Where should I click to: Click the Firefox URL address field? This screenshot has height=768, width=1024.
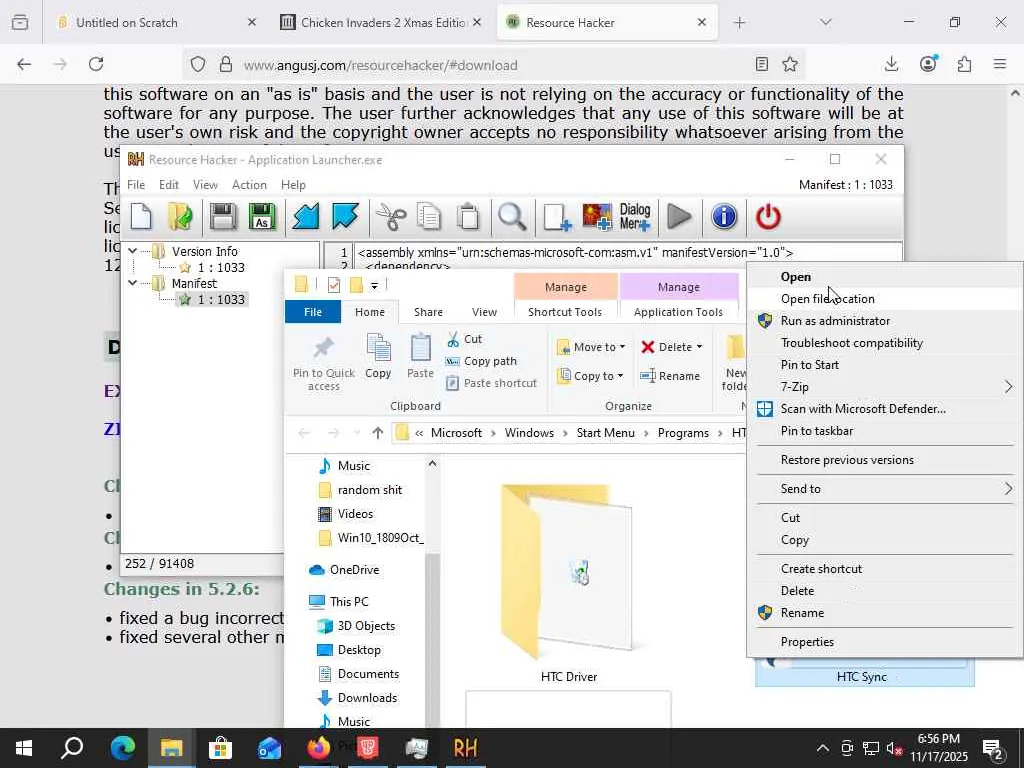coord(496,65)
